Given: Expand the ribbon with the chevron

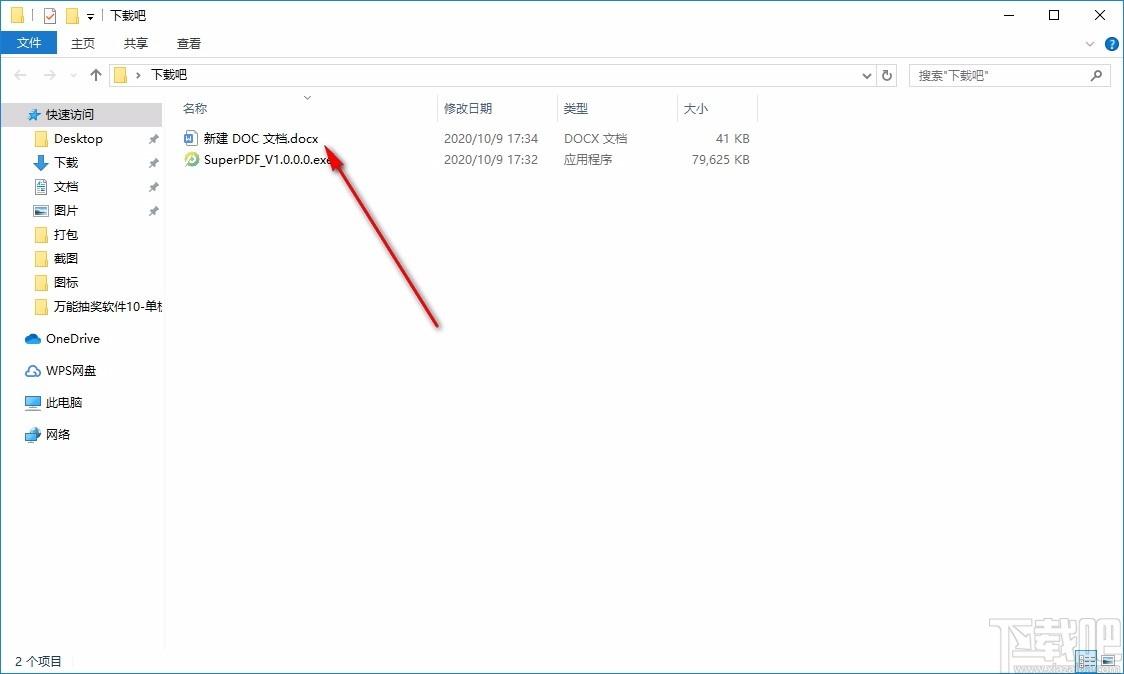Looking at the screenshot, I should [x=1090, y=44].
